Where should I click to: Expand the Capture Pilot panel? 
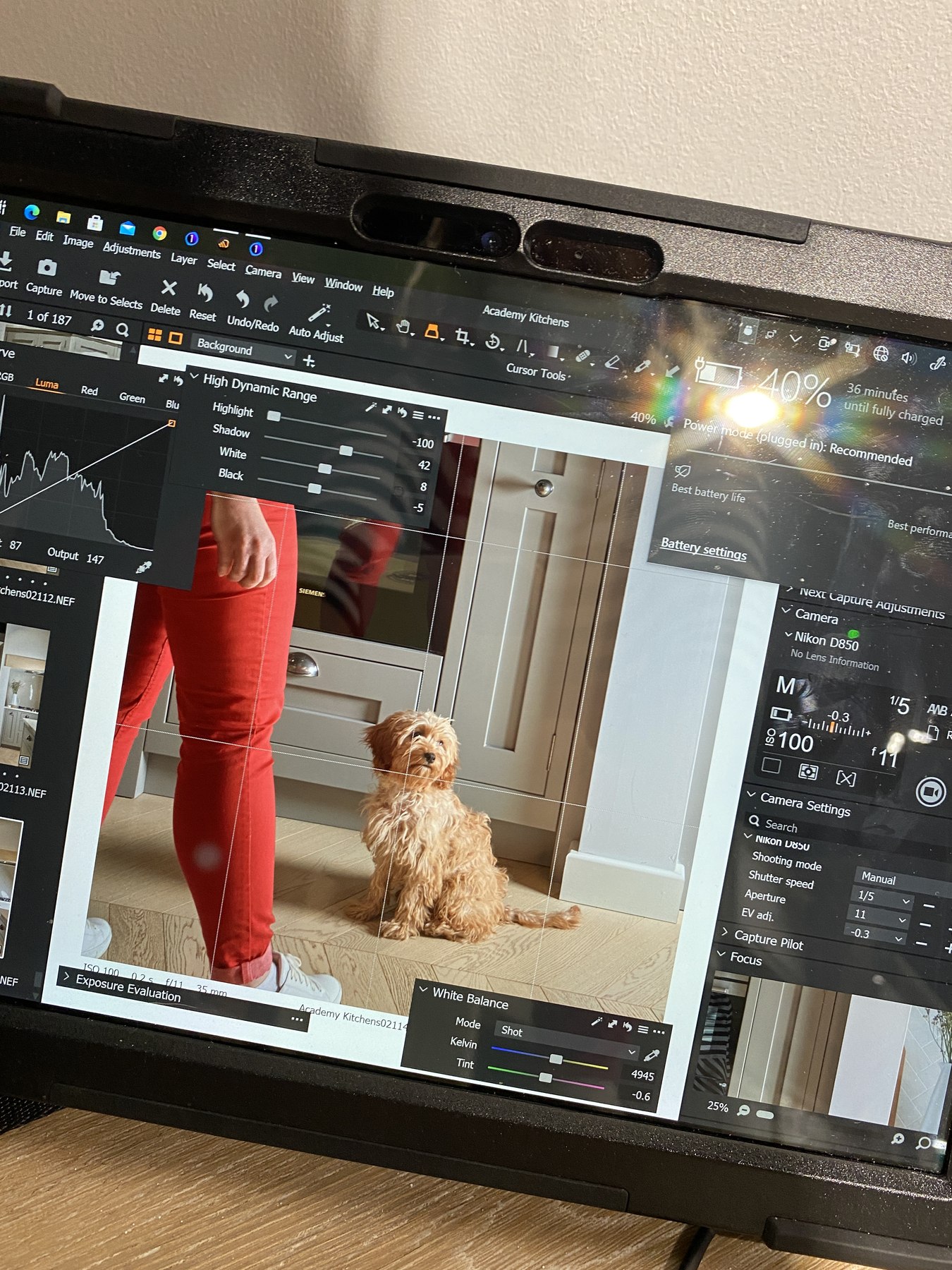[724, 933]
